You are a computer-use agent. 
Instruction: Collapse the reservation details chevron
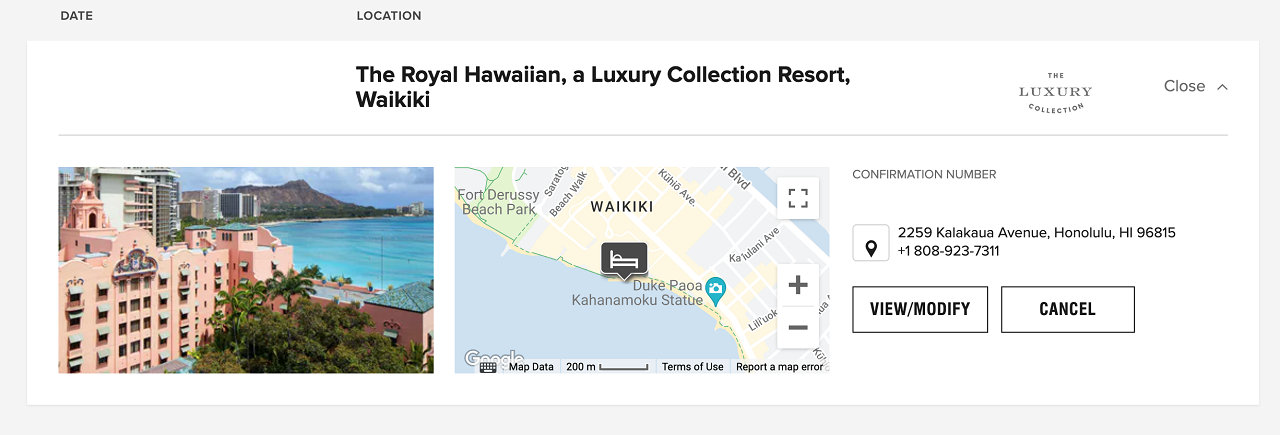click(x=1222, y=87)
